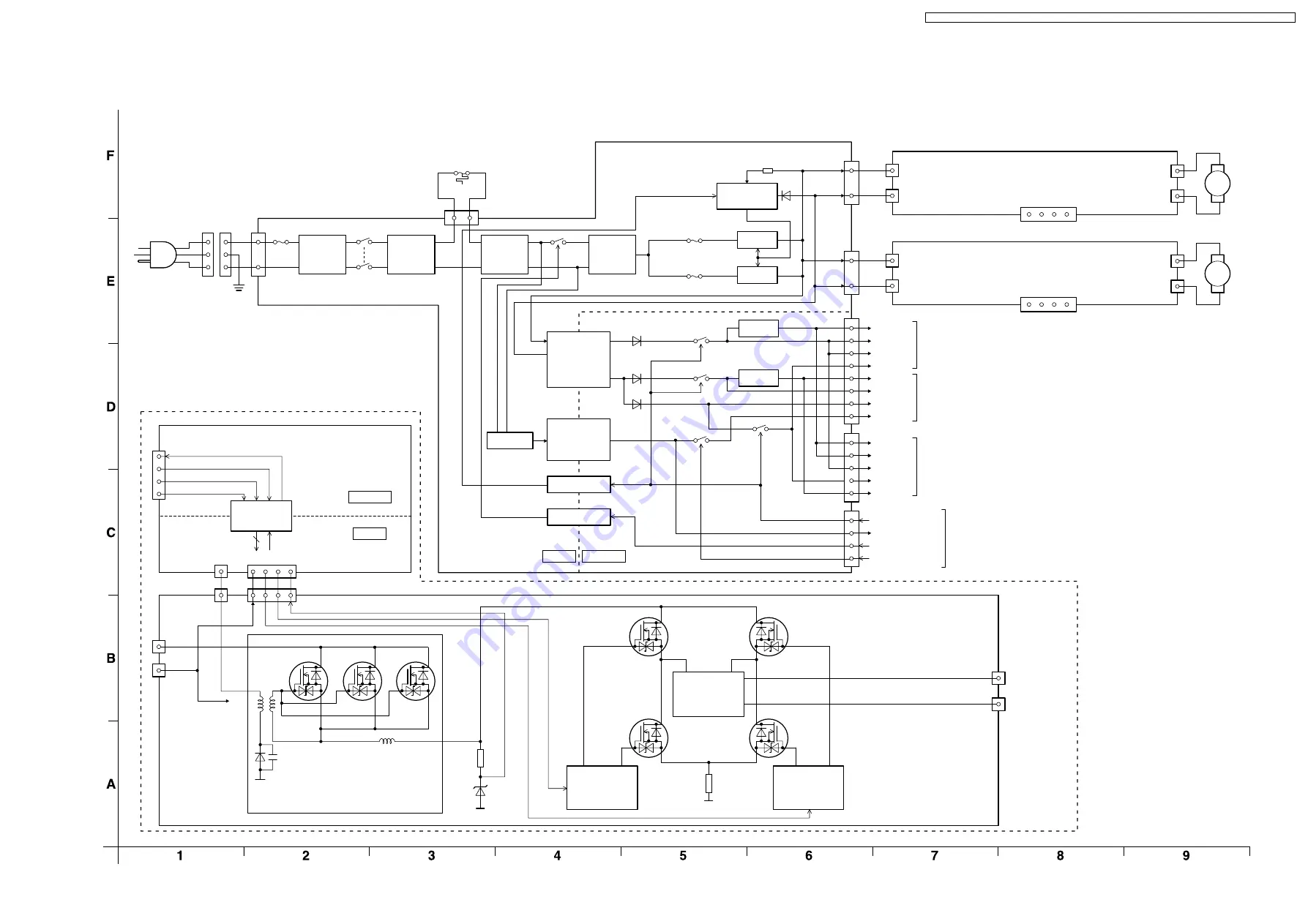The image size is (1308, 924).
Task: Select the middle MOSFET in the three-transistor group
Action: (x=362, y=681)
